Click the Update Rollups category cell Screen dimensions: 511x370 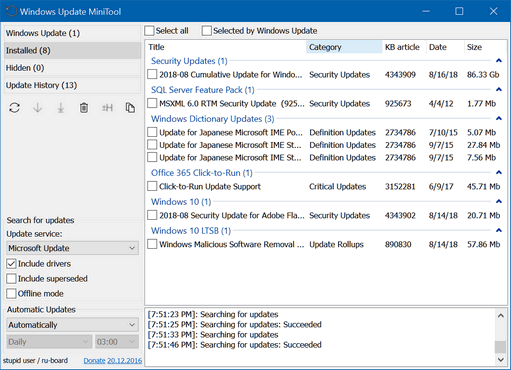tap(336, 244)
